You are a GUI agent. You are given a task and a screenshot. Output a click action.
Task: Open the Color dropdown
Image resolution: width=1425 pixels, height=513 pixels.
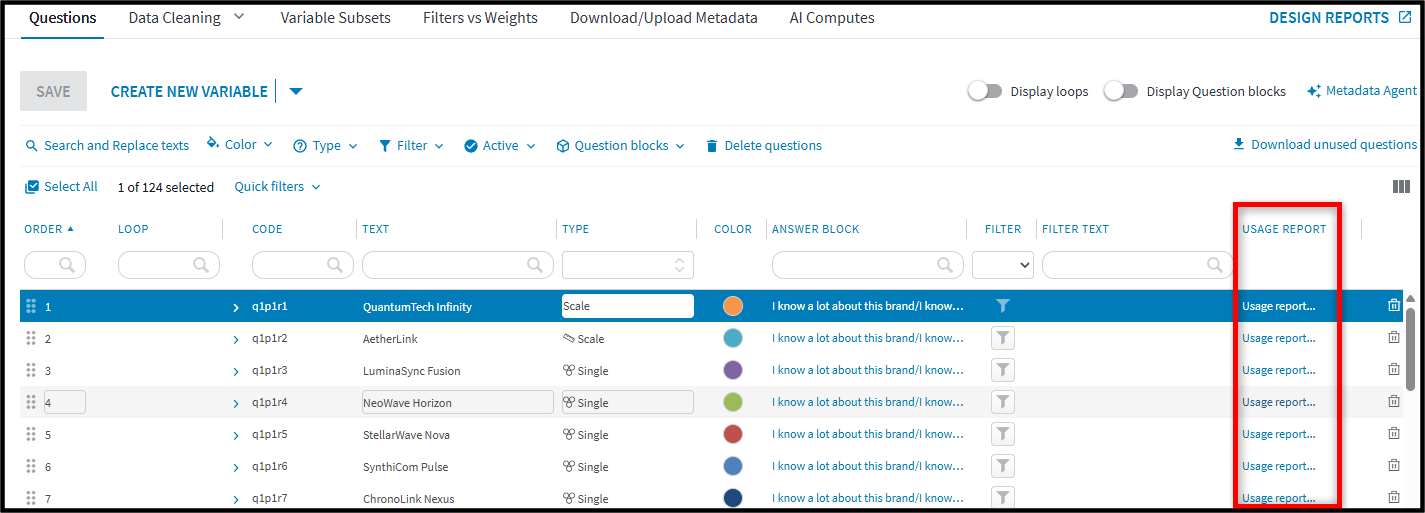240,145
